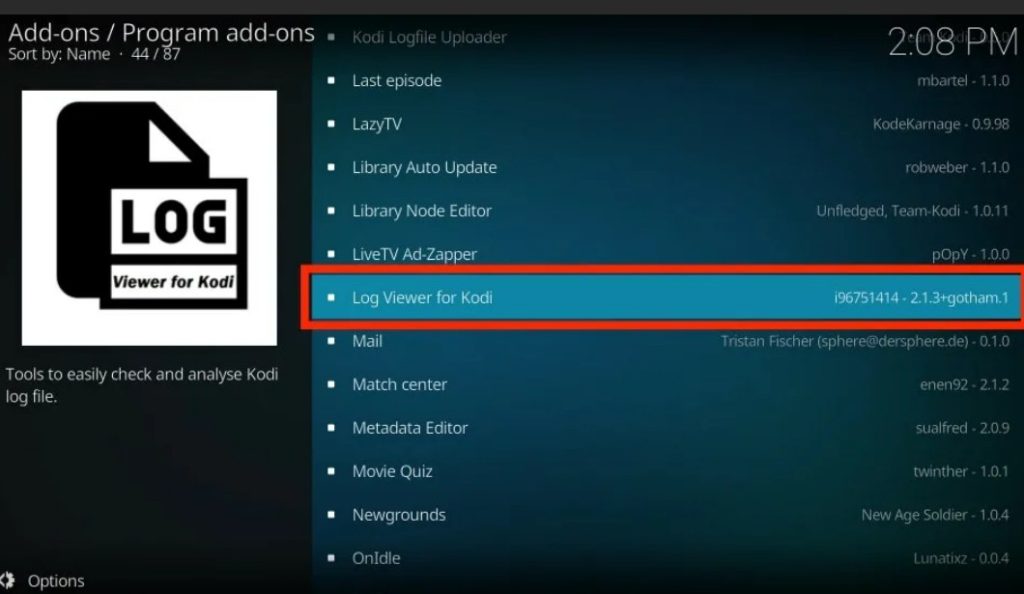Image resolution: width=1024 pixels, height=594 pixels.
Task: Open the Options gear icon
Action: (7, 580)
